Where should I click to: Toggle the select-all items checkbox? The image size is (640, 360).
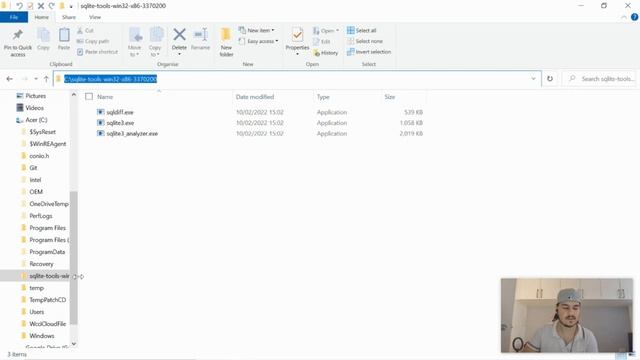tap(89, 97)
